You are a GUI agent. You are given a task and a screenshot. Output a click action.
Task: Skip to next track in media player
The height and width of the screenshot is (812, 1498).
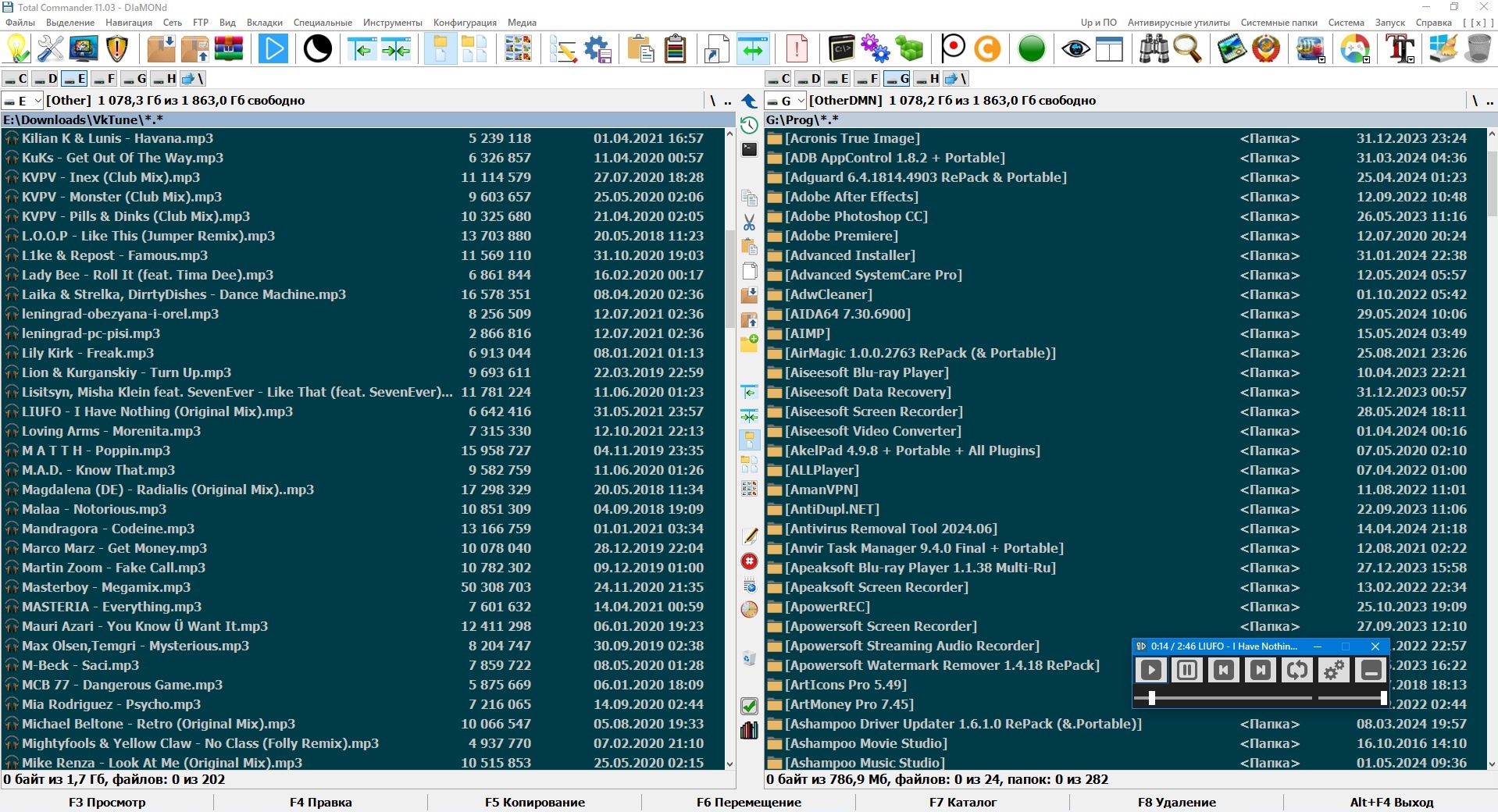1261,670
